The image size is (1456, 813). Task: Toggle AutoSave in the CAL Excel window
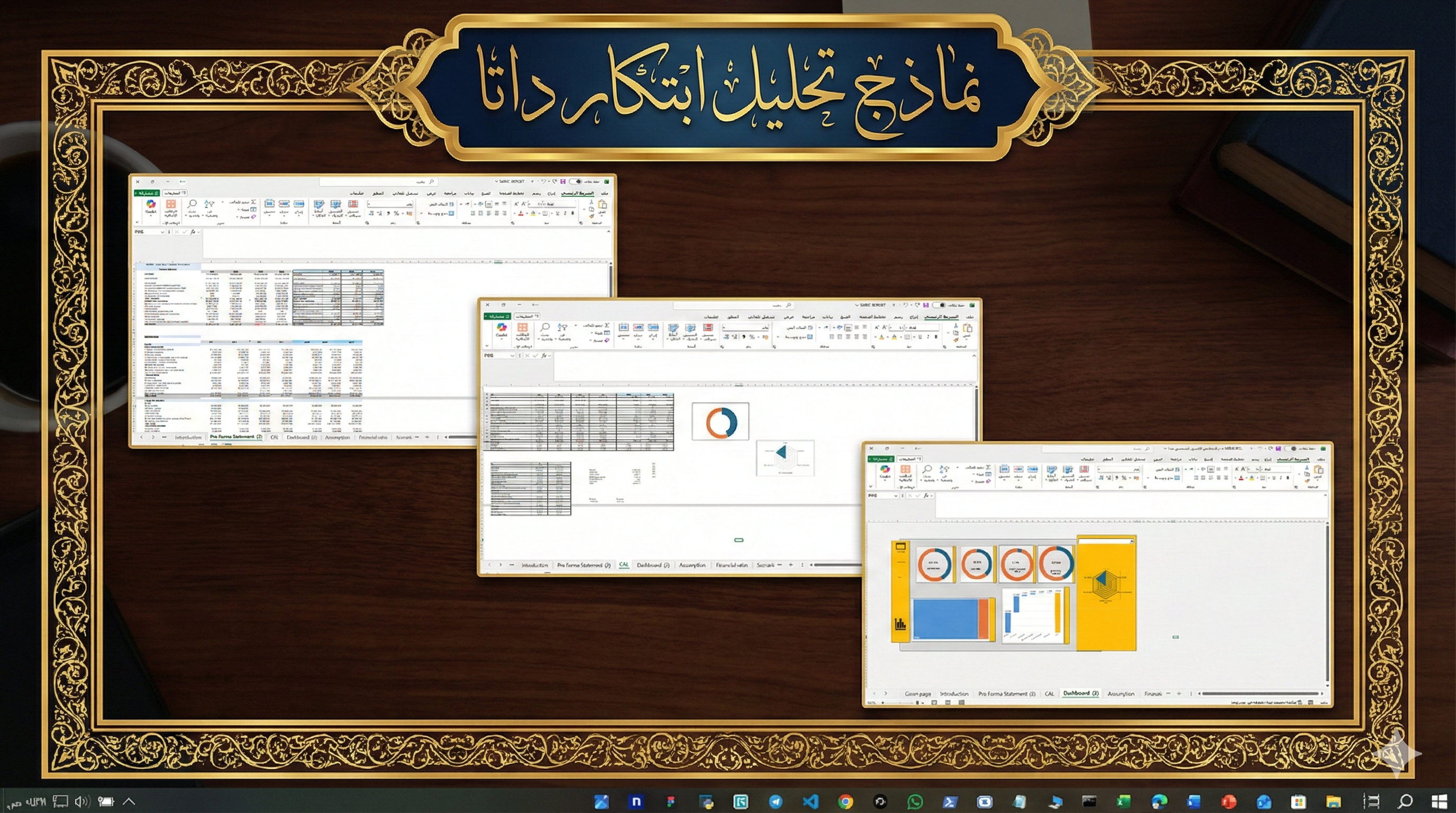tap(939, 305)
